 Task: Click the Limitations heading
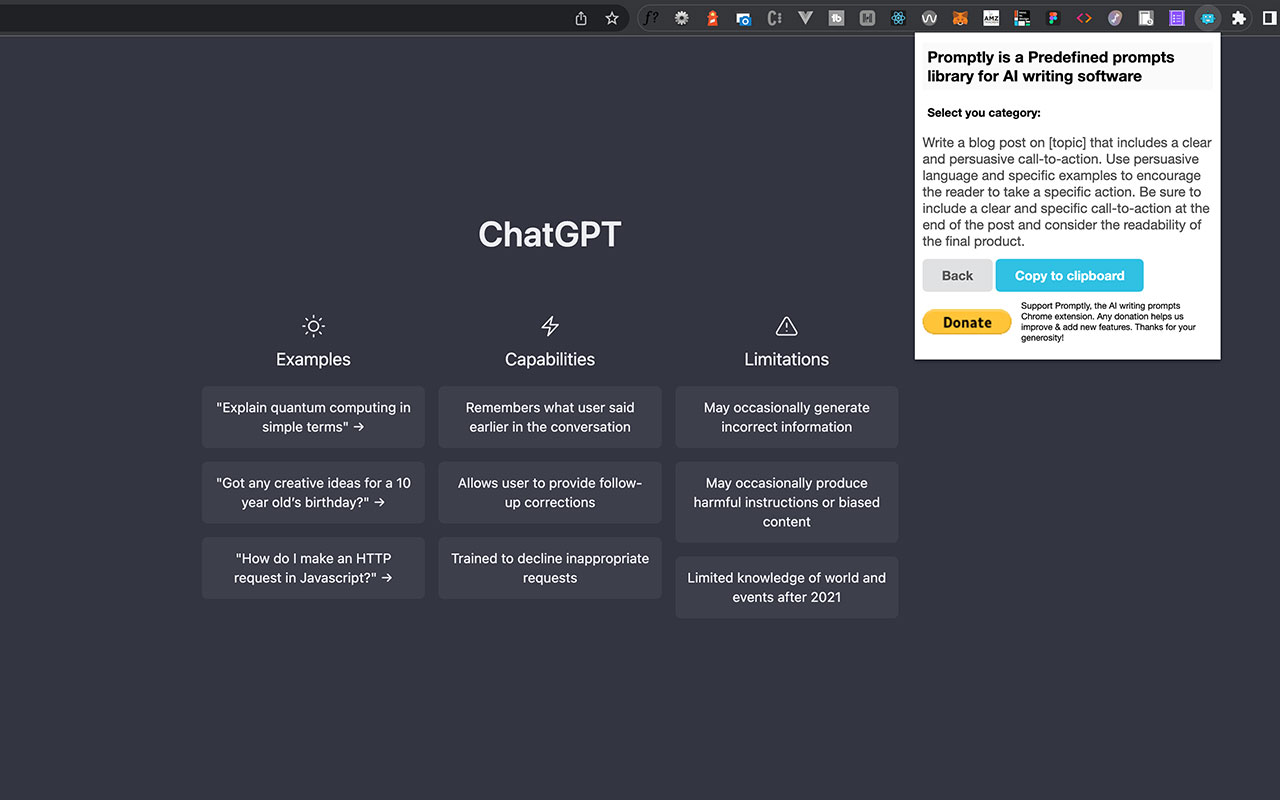[787, 359]
